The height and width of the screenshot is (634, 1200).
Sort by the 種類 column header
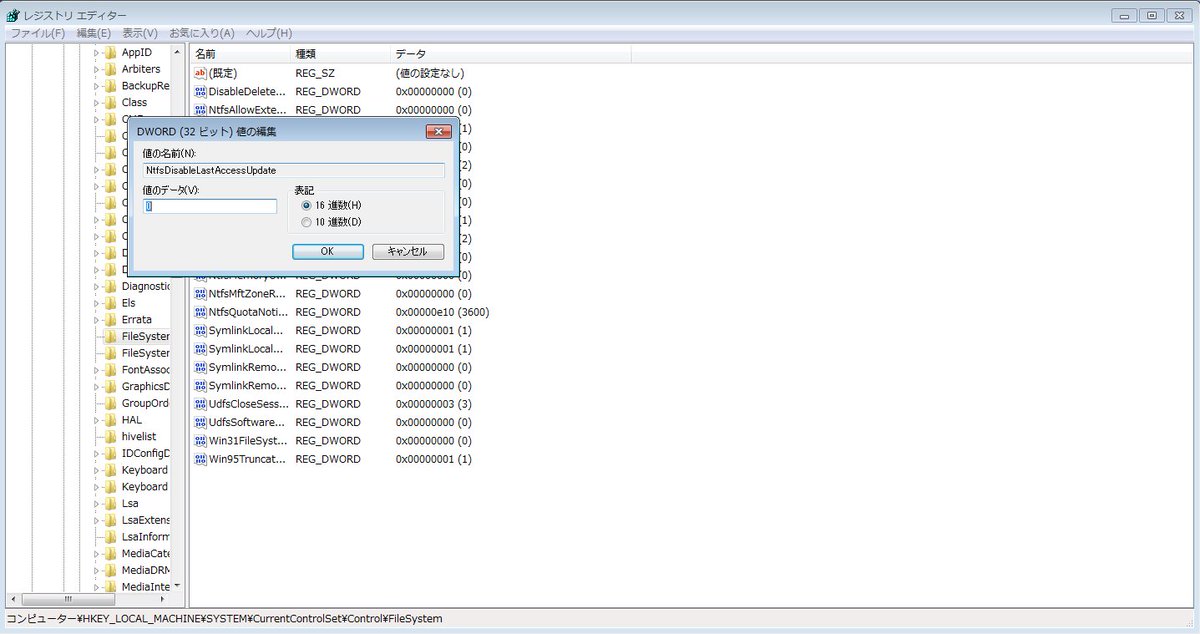click(340, 53)
